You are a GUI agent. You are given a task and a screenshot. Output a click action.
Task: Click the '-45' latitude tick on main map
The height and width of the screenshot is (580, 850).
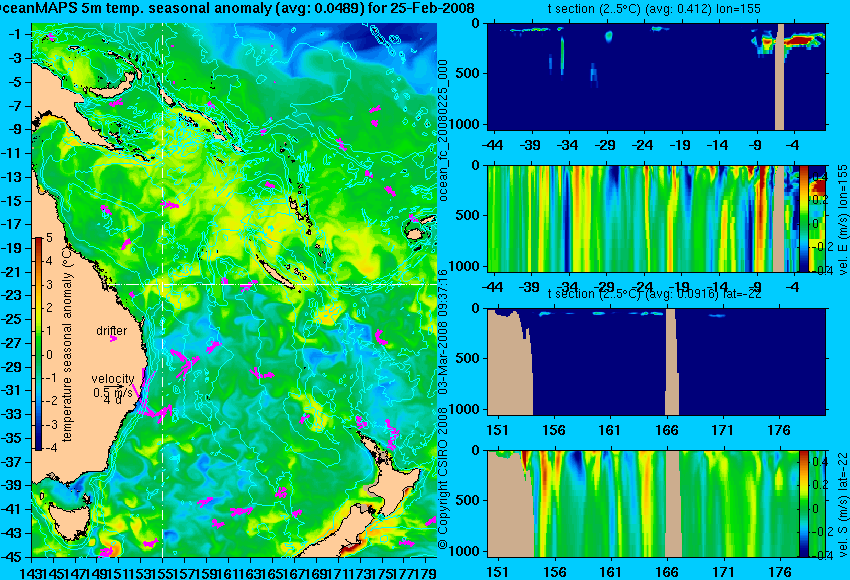click(x=13, y=556)
